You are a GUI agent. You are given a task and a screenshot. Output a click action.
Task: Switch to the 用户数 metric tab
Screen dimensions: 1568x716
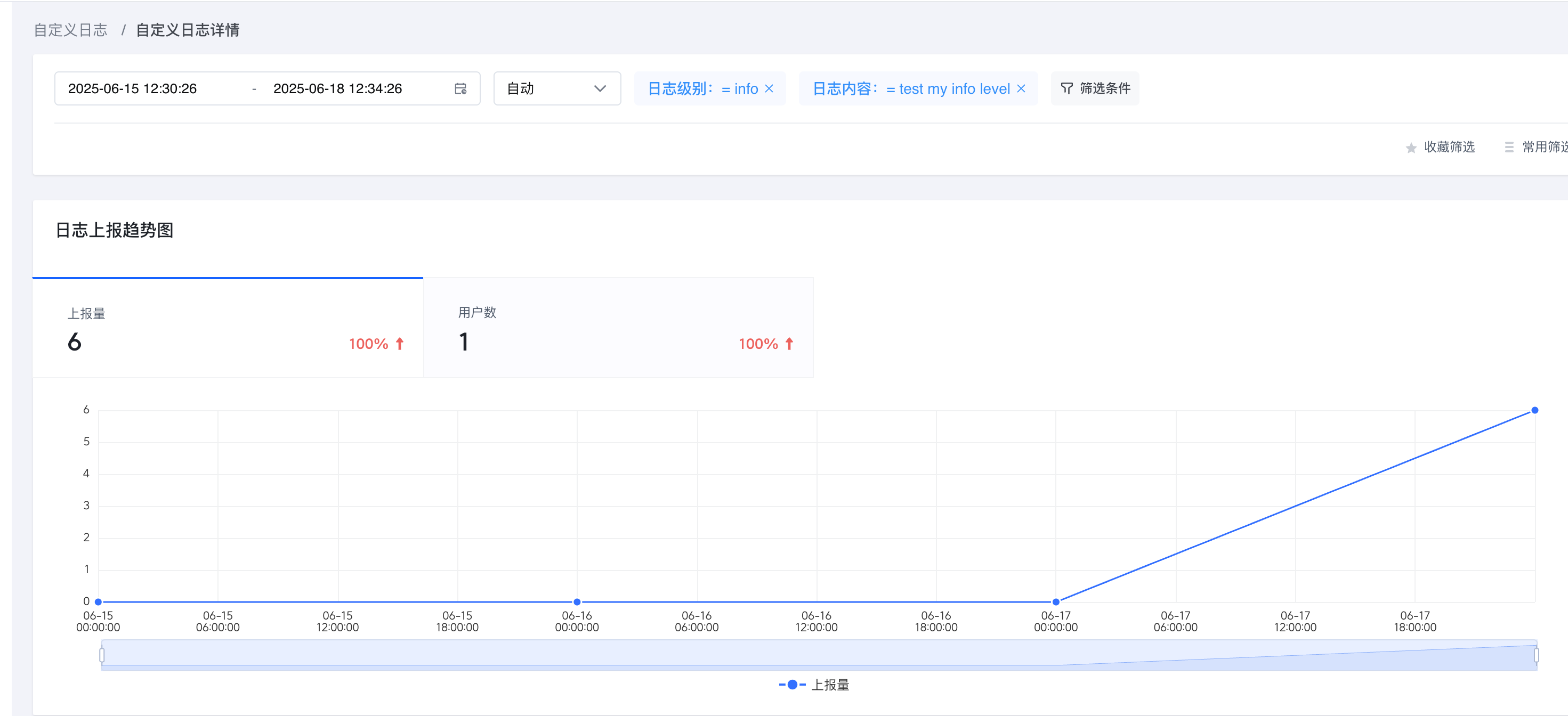[x=618, y=328]
